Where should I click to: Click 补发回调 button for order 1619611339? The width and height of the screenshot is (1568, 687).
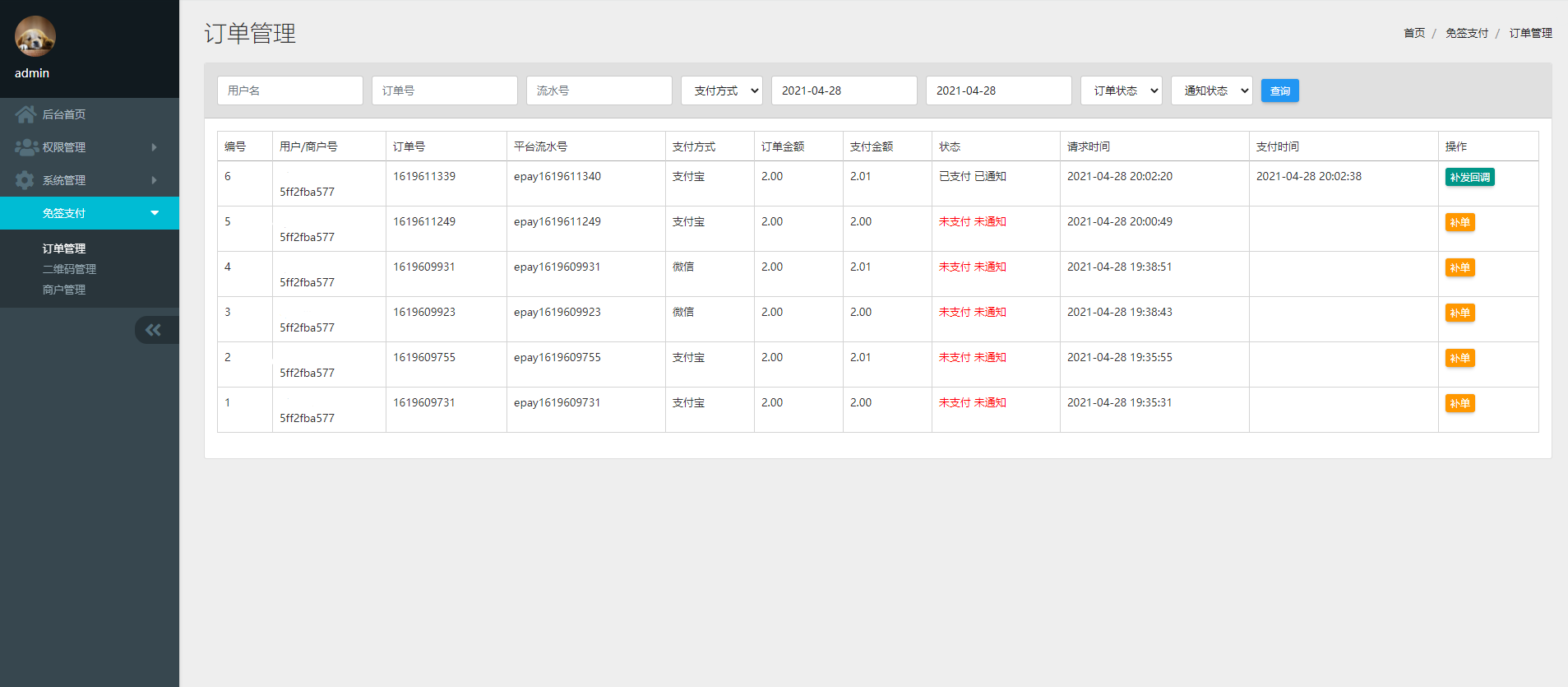click(1469, 177)
